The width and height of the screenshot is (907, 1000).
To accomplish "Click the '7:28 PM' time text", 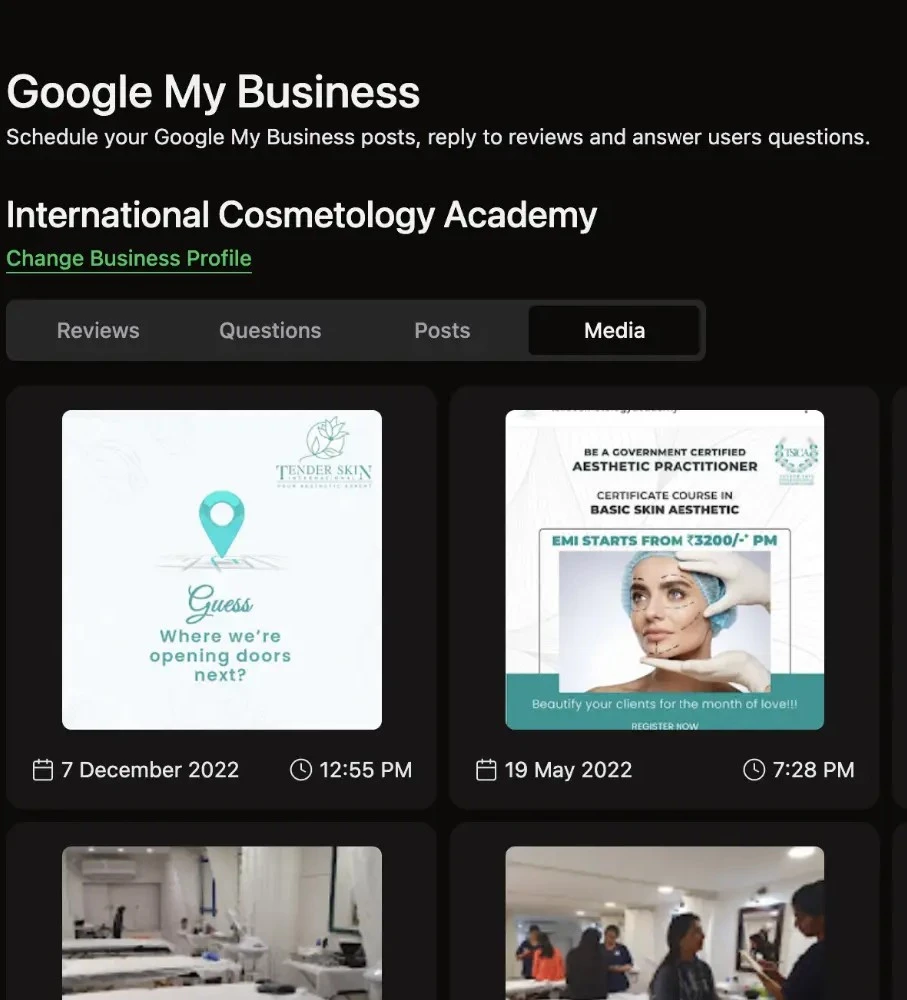I will (x=813, y=770).
